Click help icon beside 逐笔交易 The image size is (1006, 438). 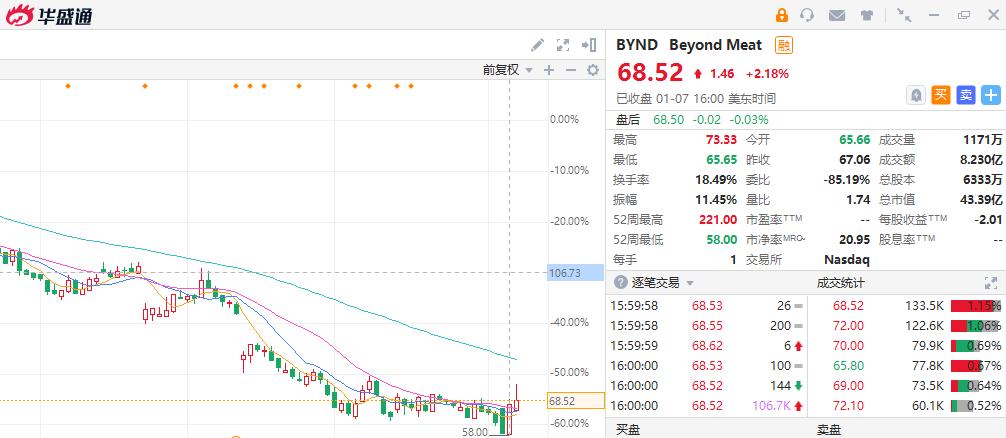[620, 283]
